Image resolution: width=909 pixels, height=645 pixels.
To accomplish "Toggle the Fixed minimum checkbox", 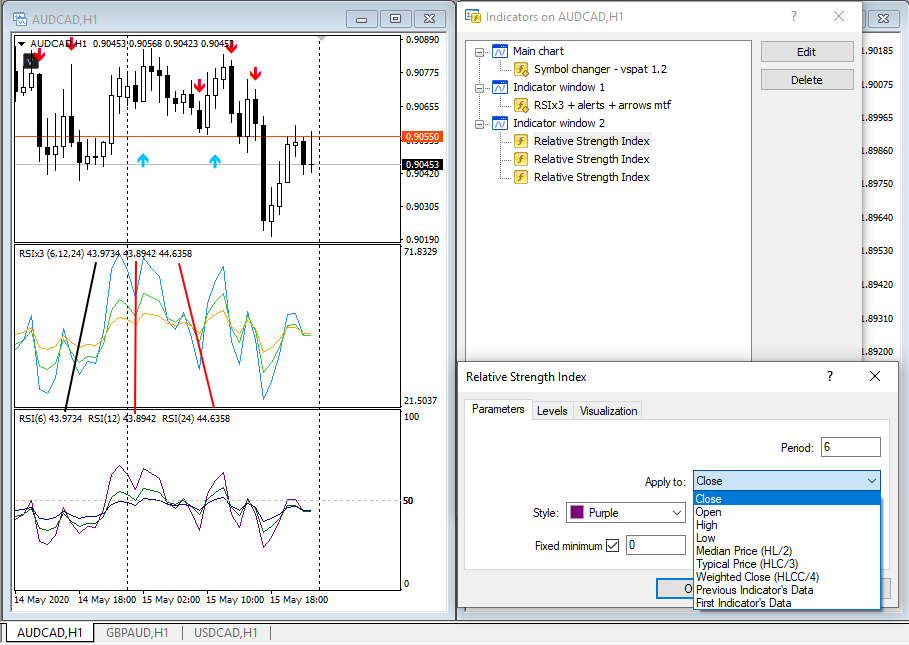I will pyautogui.click(x=613, y=545).
